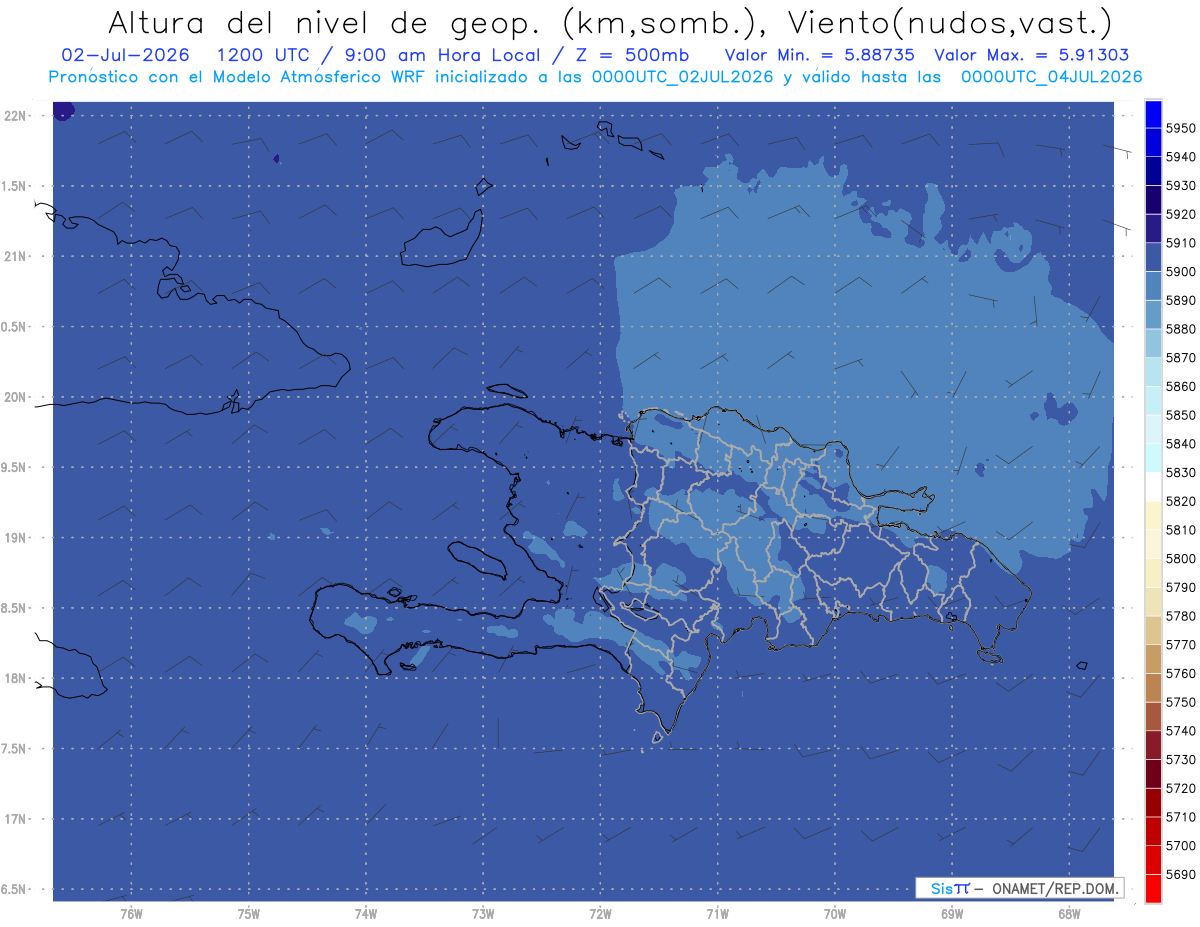Image resolution: width=1200 pixels, height=927 pixels.
Task: Click the '17N' latitude label
Action: pos(16,820)
